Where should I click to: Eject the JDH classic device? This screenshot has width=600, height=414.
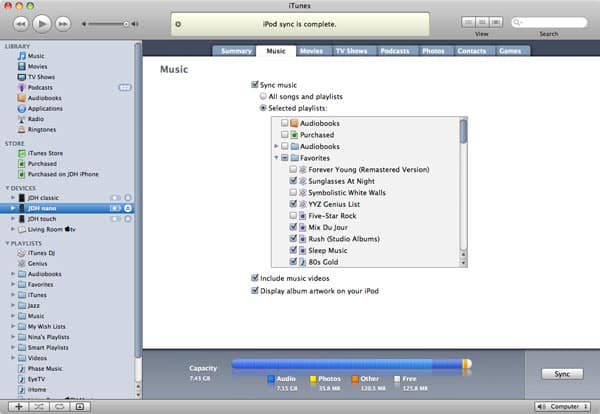coord(128,198)
